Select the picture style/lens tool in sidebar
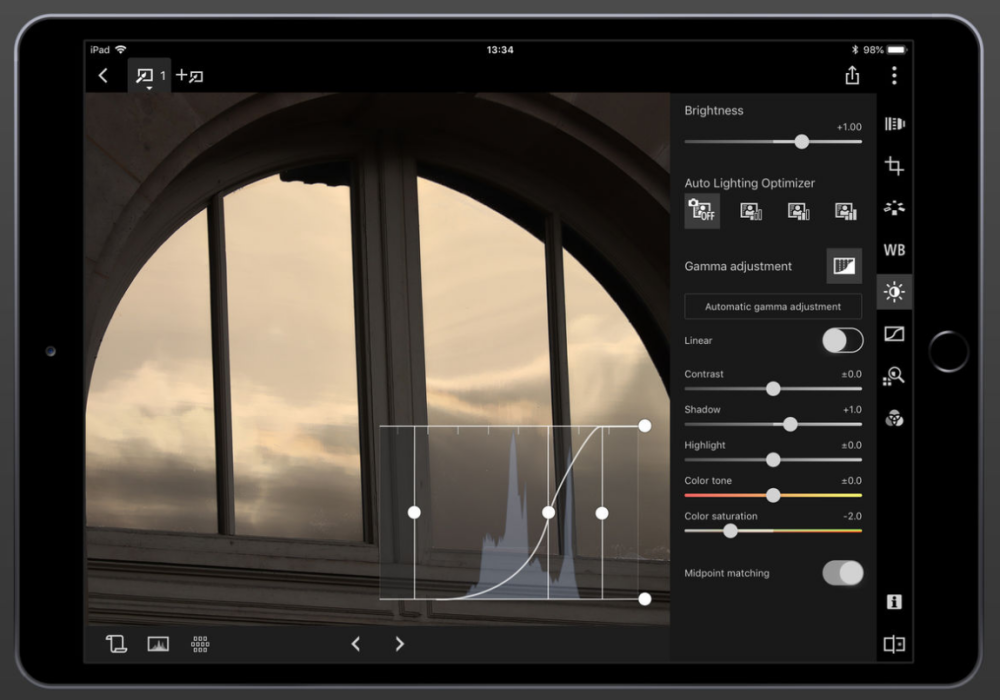 pyautogui.click(x=894, y=124)
